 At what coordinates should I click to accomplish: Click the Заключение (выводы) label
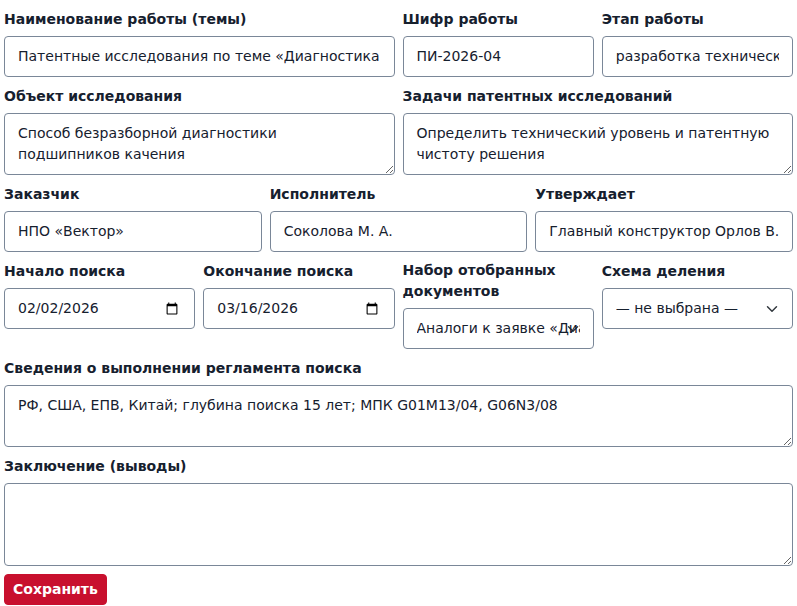pyautogui.click(x=95, y=466)
